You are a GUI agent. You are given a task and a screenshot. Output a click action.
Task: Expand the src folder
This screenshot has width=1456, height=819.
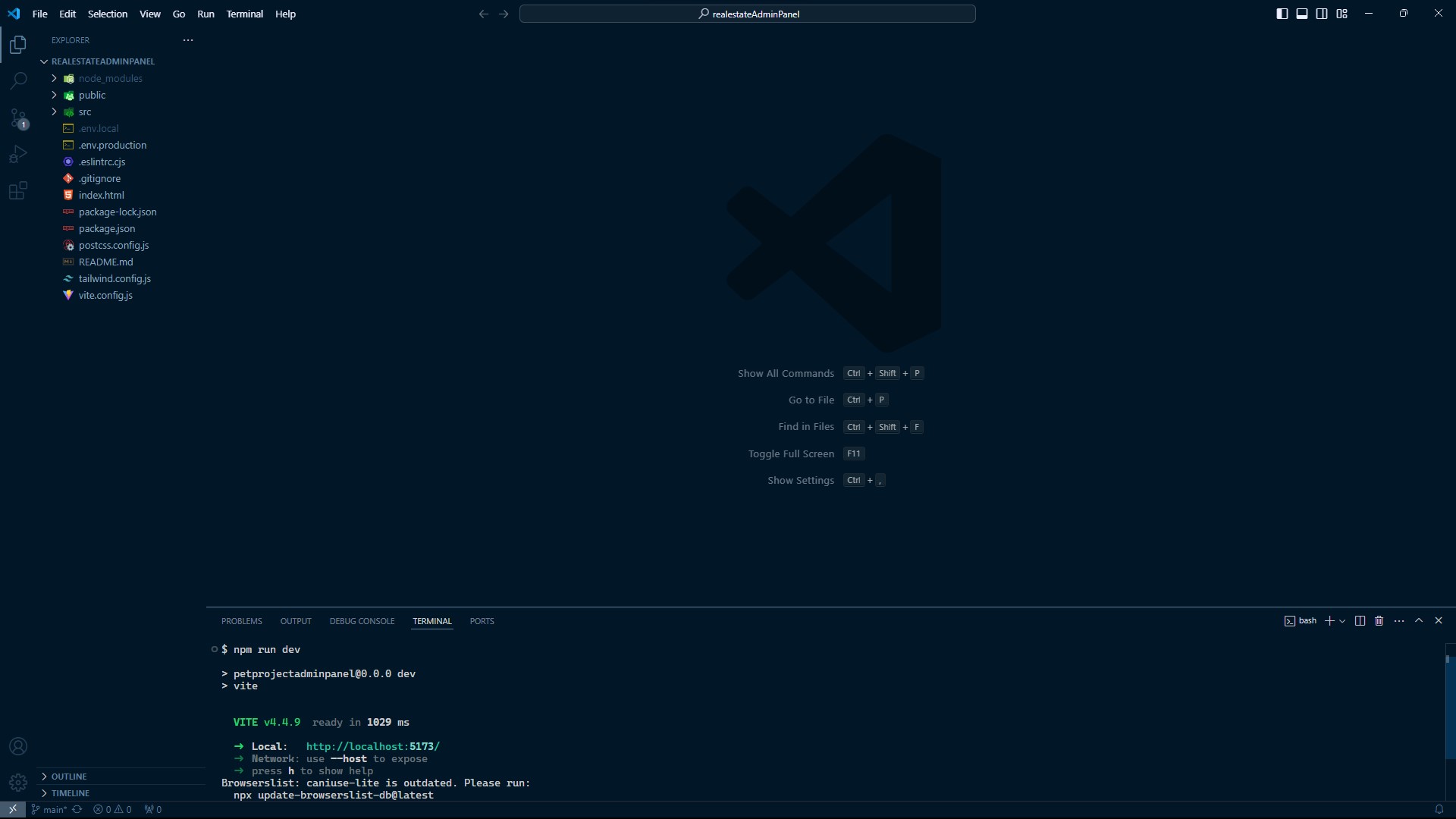tap(84, 111)
